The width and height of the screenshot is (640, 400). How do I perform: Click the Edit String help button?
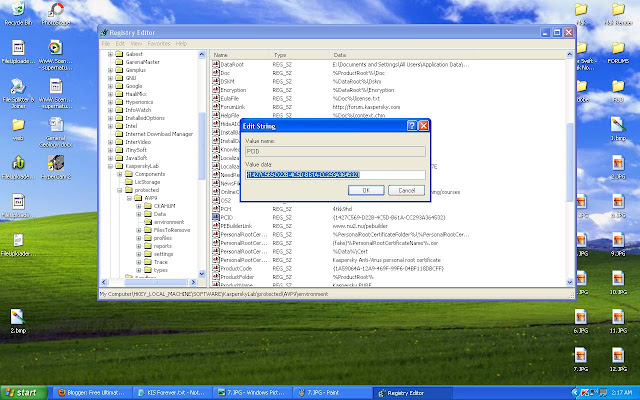tap(412, 126)
